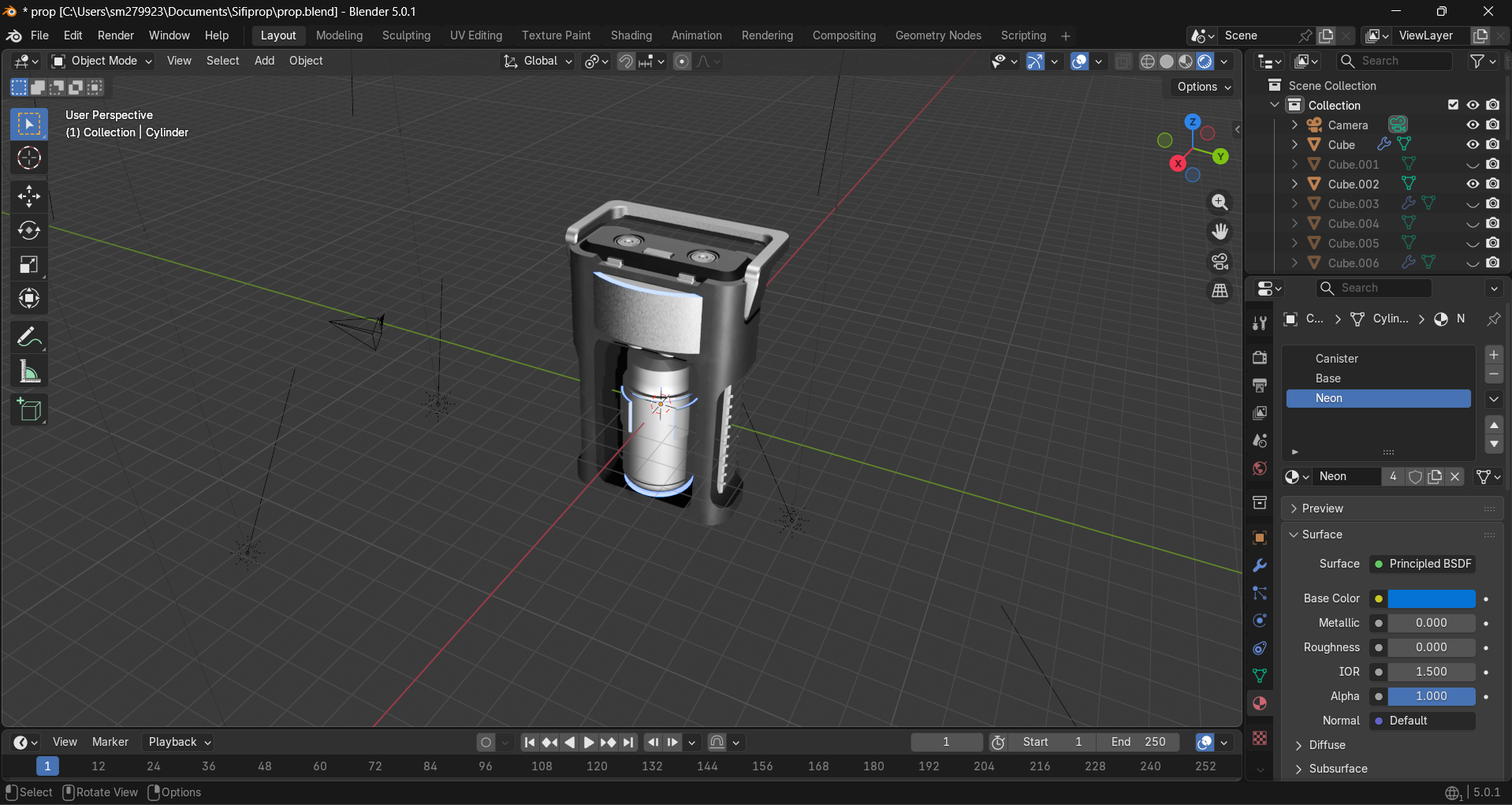Viewport: 1512px width, 805px height.
Task: Open the World properties tab
Action: (x=1260, y=468)
